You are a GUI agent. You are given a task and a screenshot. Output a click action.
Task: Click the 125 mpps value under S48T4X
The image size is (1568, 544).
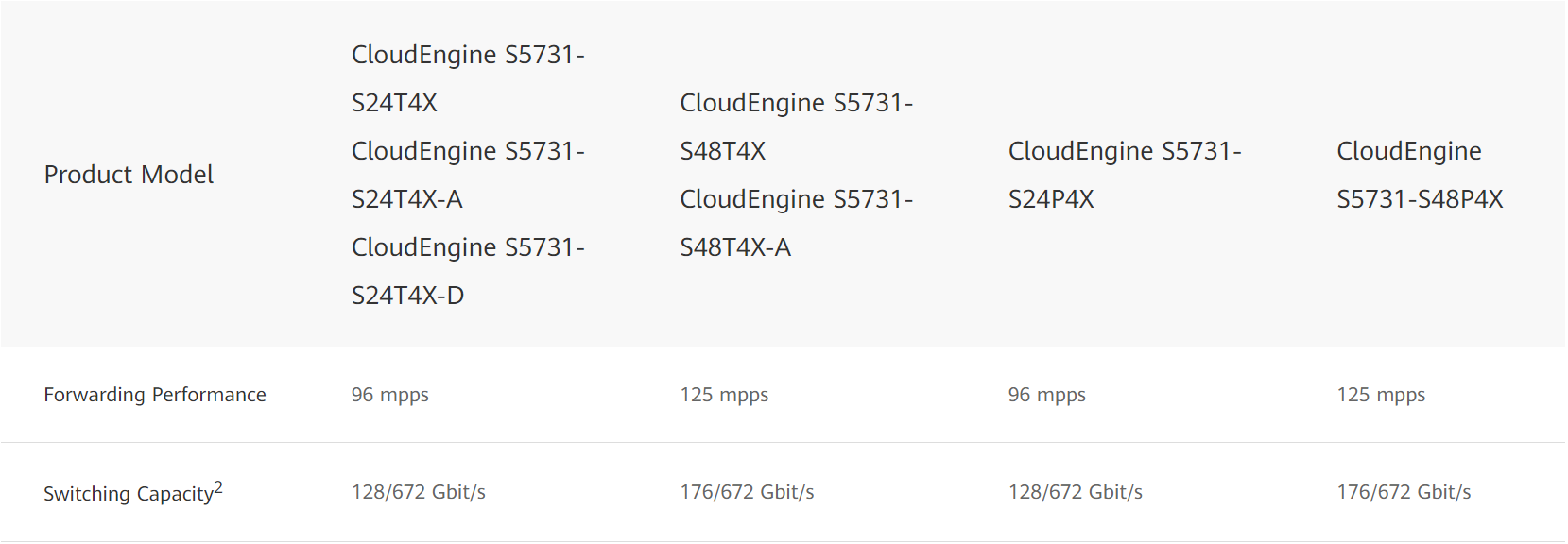coord(724,395)
